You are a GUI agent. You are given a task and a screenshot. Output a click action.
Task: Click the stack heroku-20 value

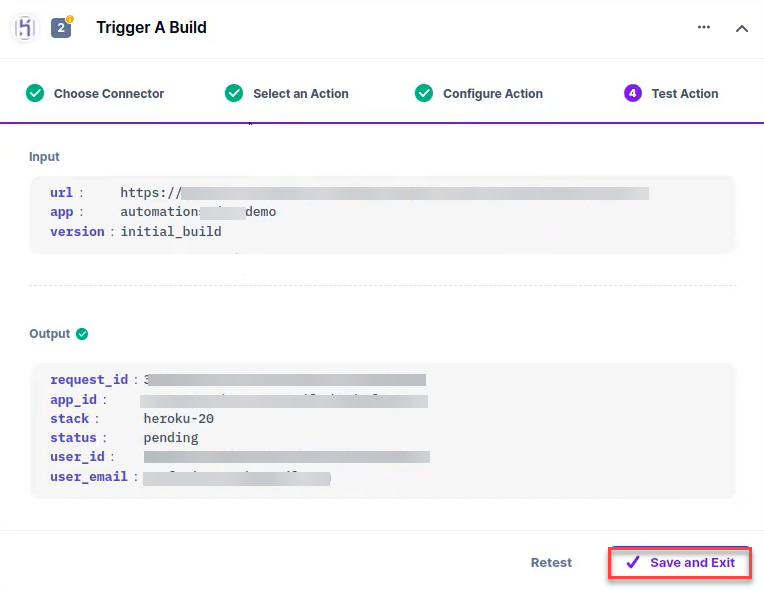[178, 419]
